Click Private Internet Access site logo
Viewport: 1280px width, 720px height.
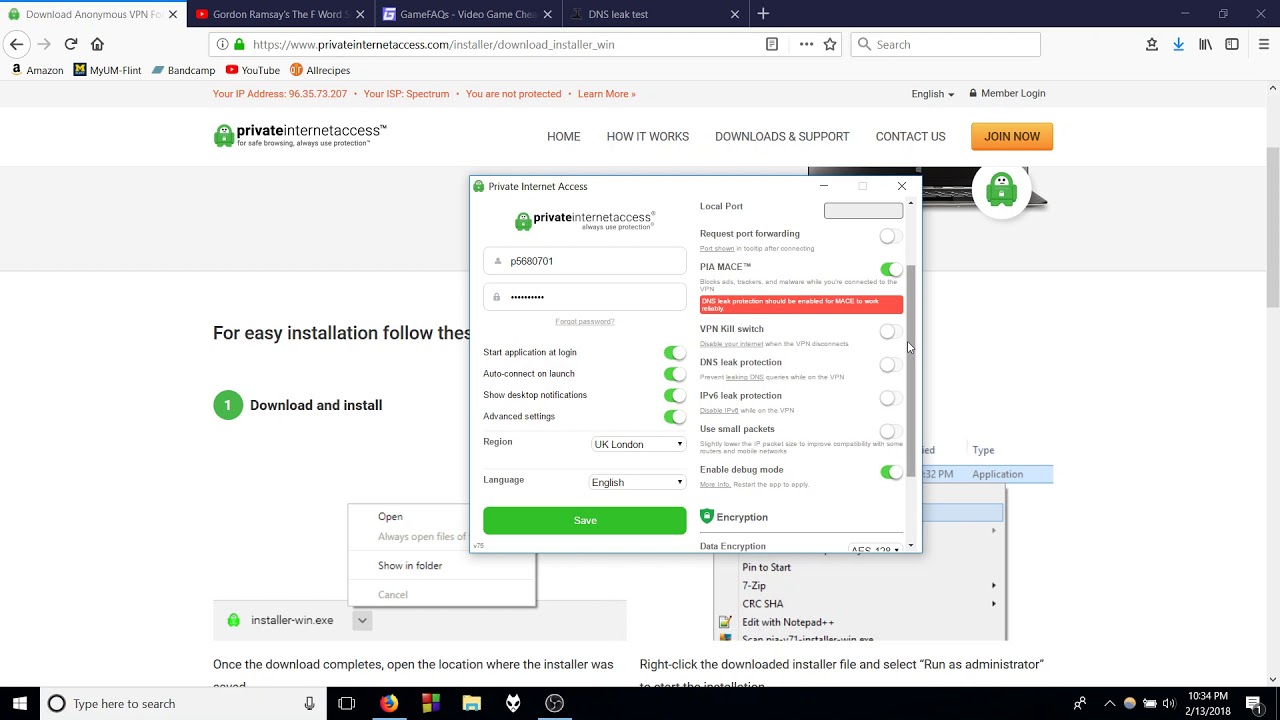(300, 135)
